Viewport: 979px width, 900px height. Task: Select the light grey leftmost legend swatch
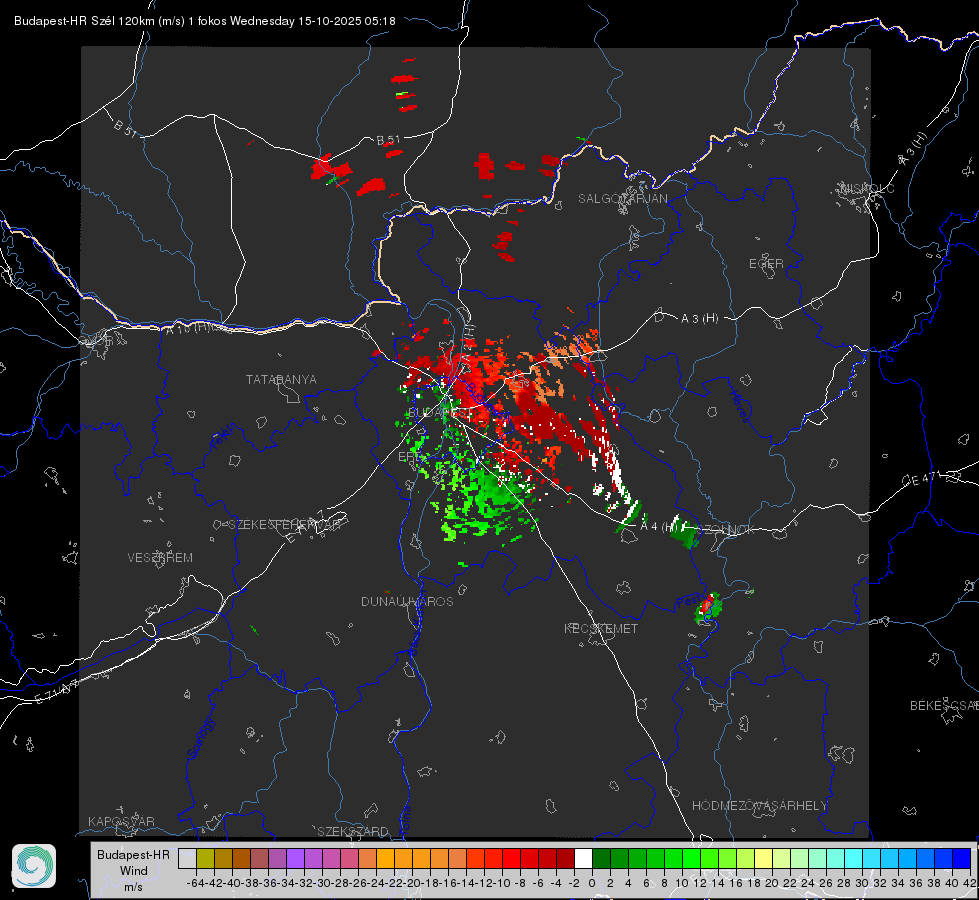[x=187, y=858]
